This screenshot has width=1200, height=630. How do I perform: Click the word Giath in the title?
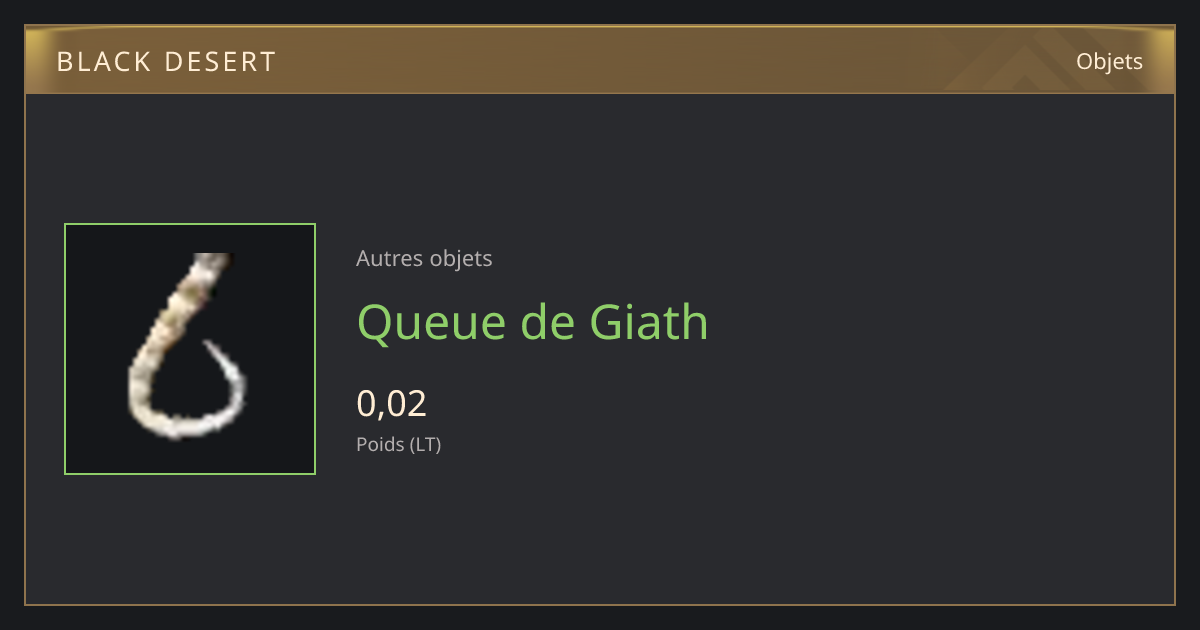[649, 322]
